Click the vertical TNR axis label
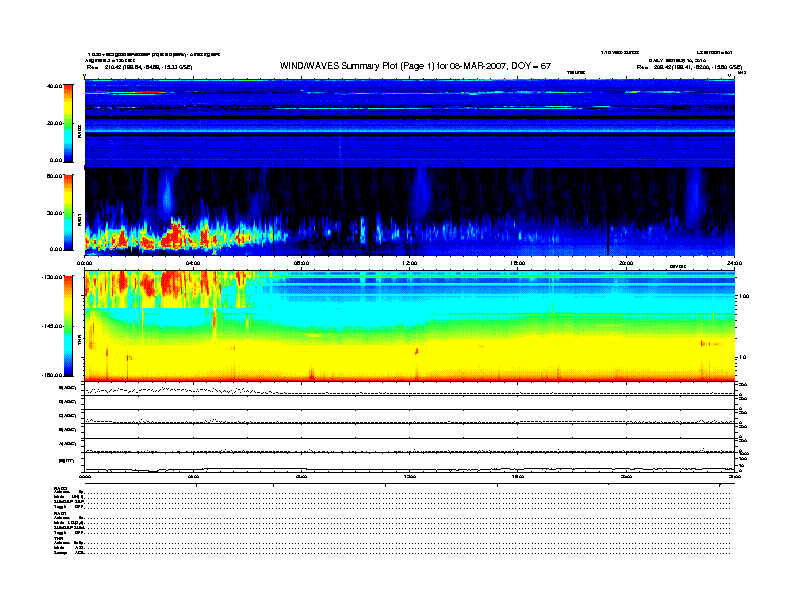Viewport: 792px width, 612px height. pos(79,342)
